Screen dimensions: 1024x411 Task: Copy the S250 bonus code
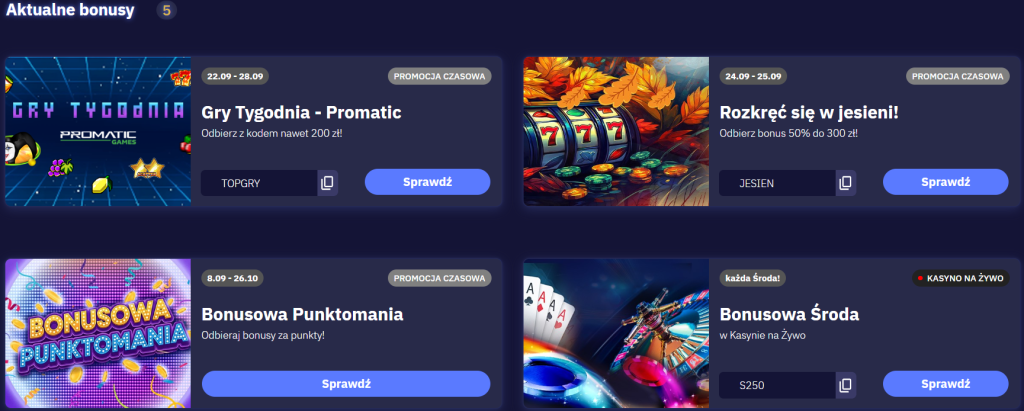coord(846,386)
